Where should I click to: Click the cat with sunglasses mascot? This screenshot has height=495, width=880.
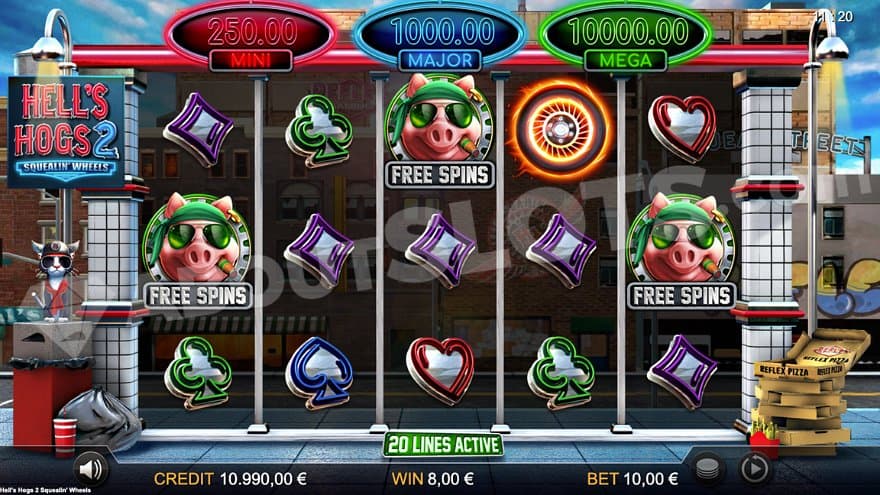[x=55, y=280]
